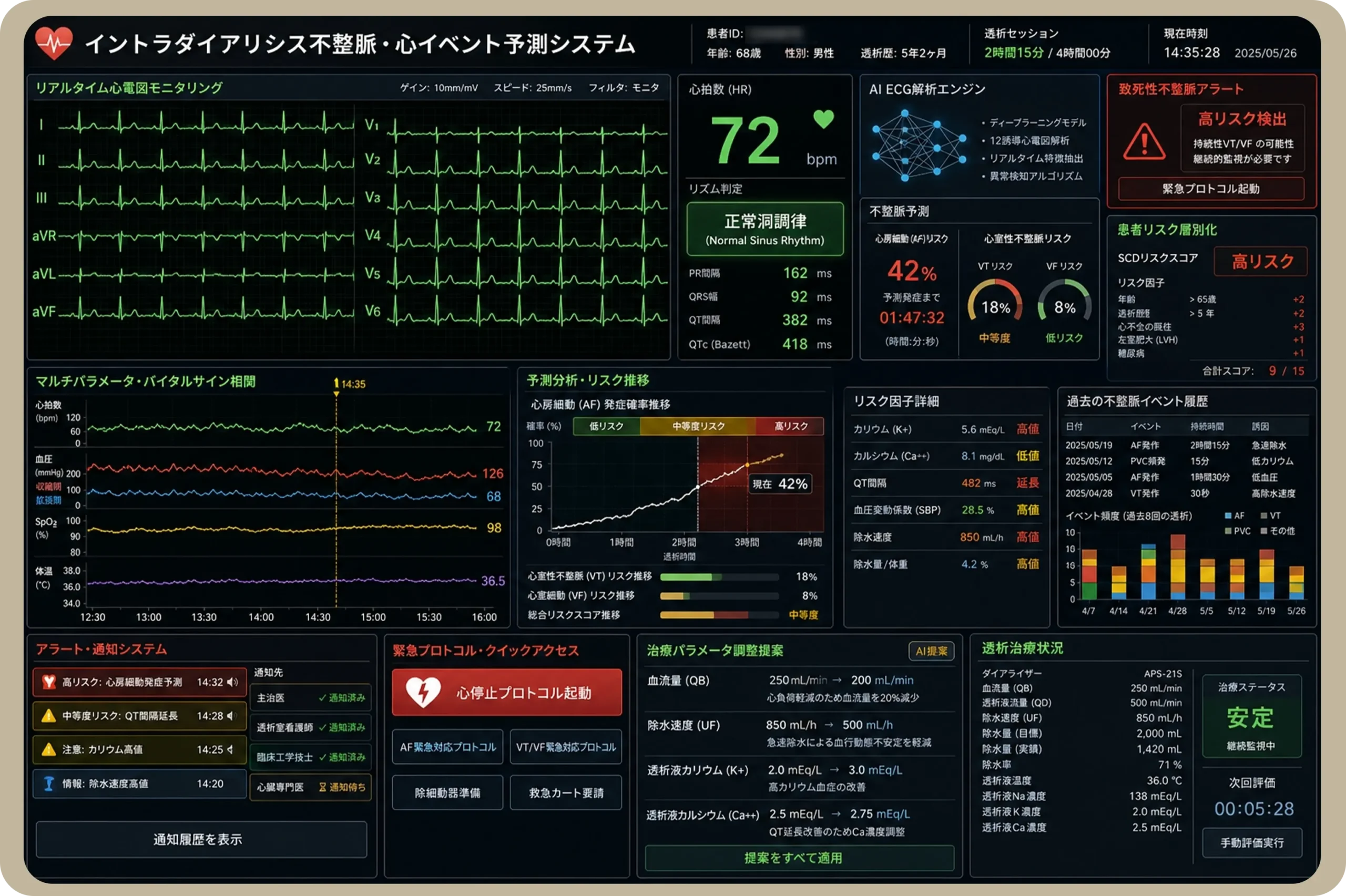Screen dimensions: 1346x896
Task: Click the SCD 高リスク score badge
Action: (x=1261, y=262)
